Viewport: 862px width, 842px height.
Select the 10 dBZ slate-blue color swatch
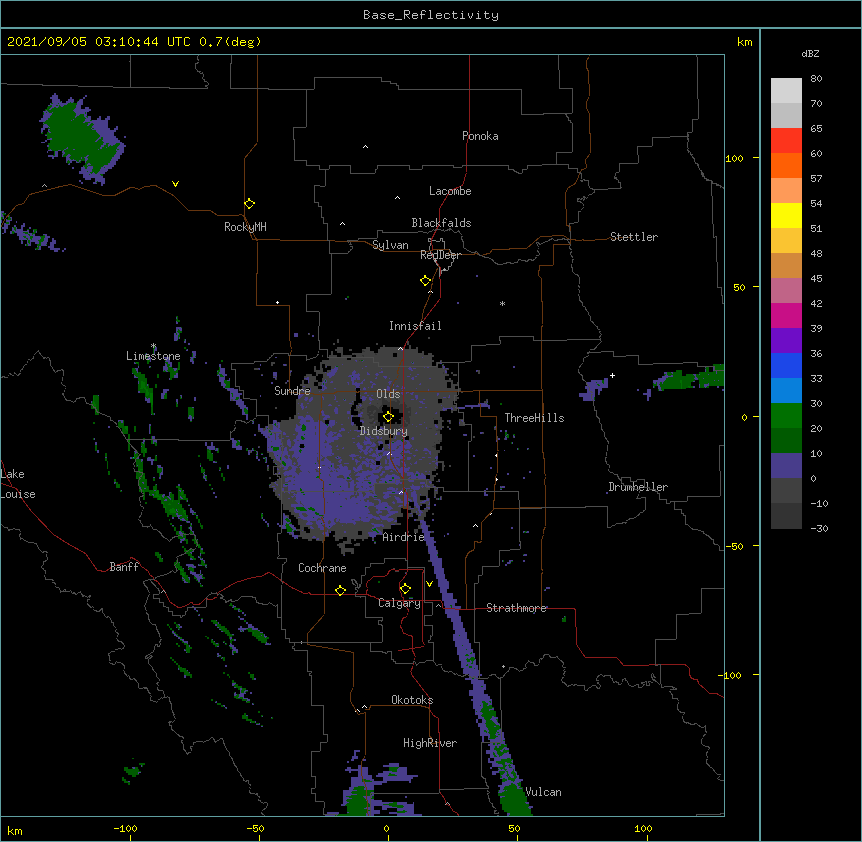[786, 466]
